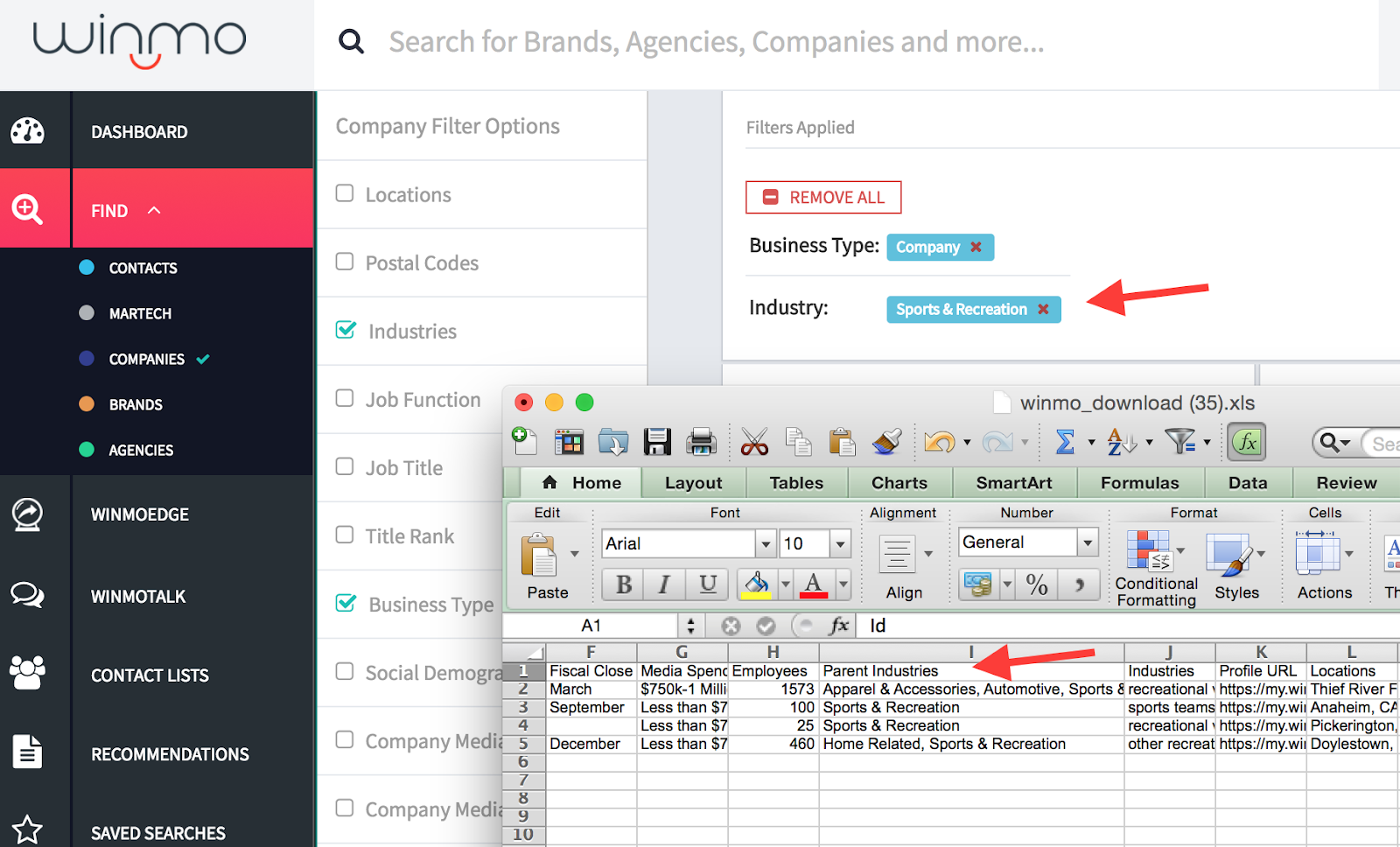Click the Winmo search input field
Screen dimensions: 1400x847
tap(717, 41)
